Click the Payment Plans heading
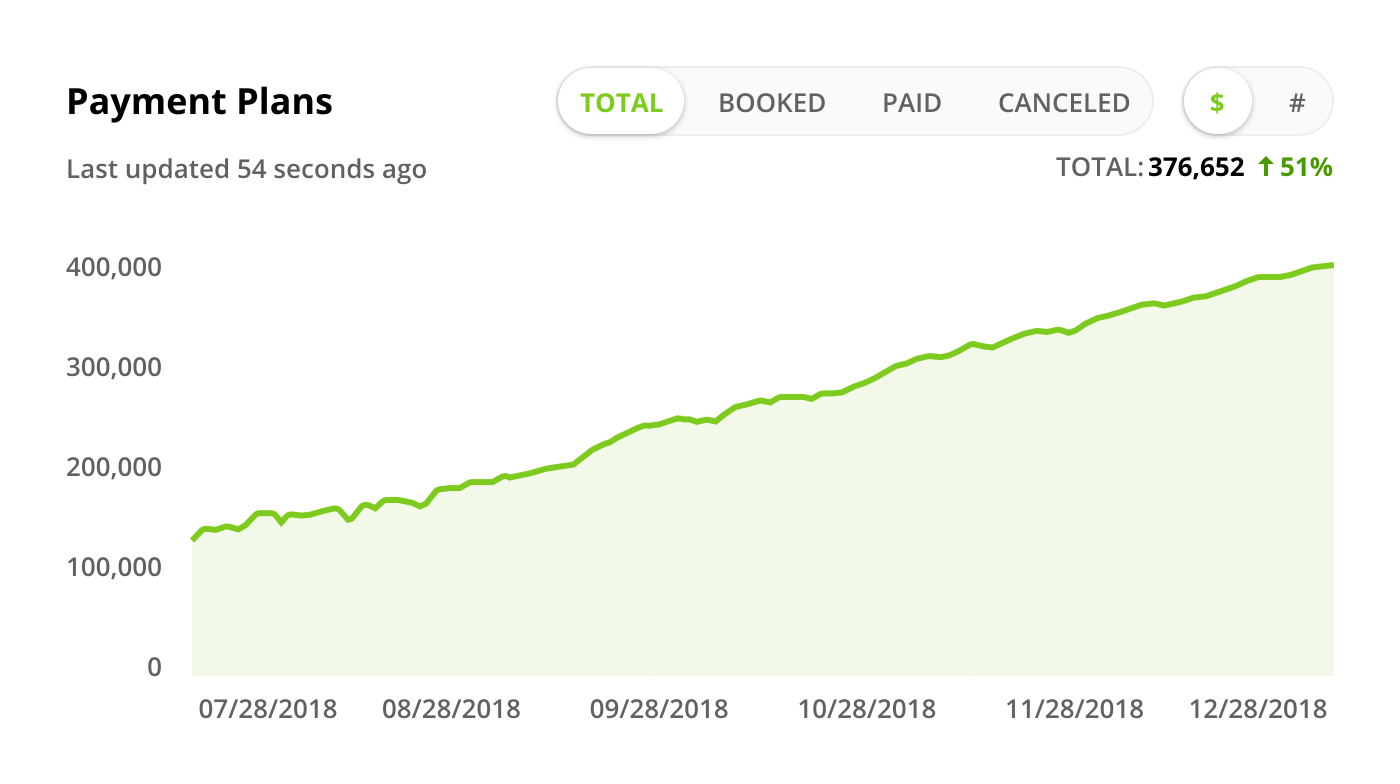The height and width of the screenshot is (784, 1400). pyautogui.click(x=200, y=101)
